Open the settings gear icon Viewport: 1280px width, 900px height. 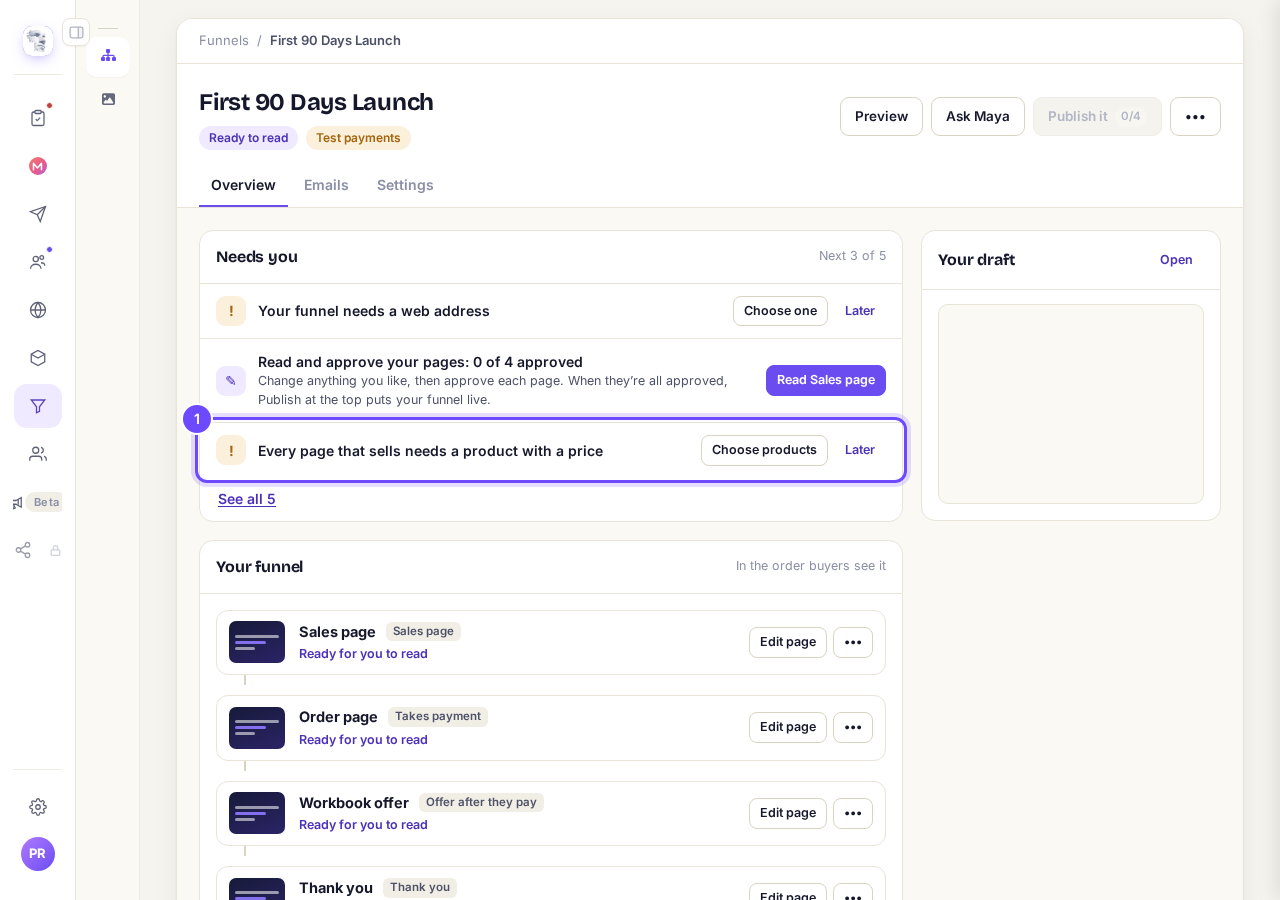point(38,806)
